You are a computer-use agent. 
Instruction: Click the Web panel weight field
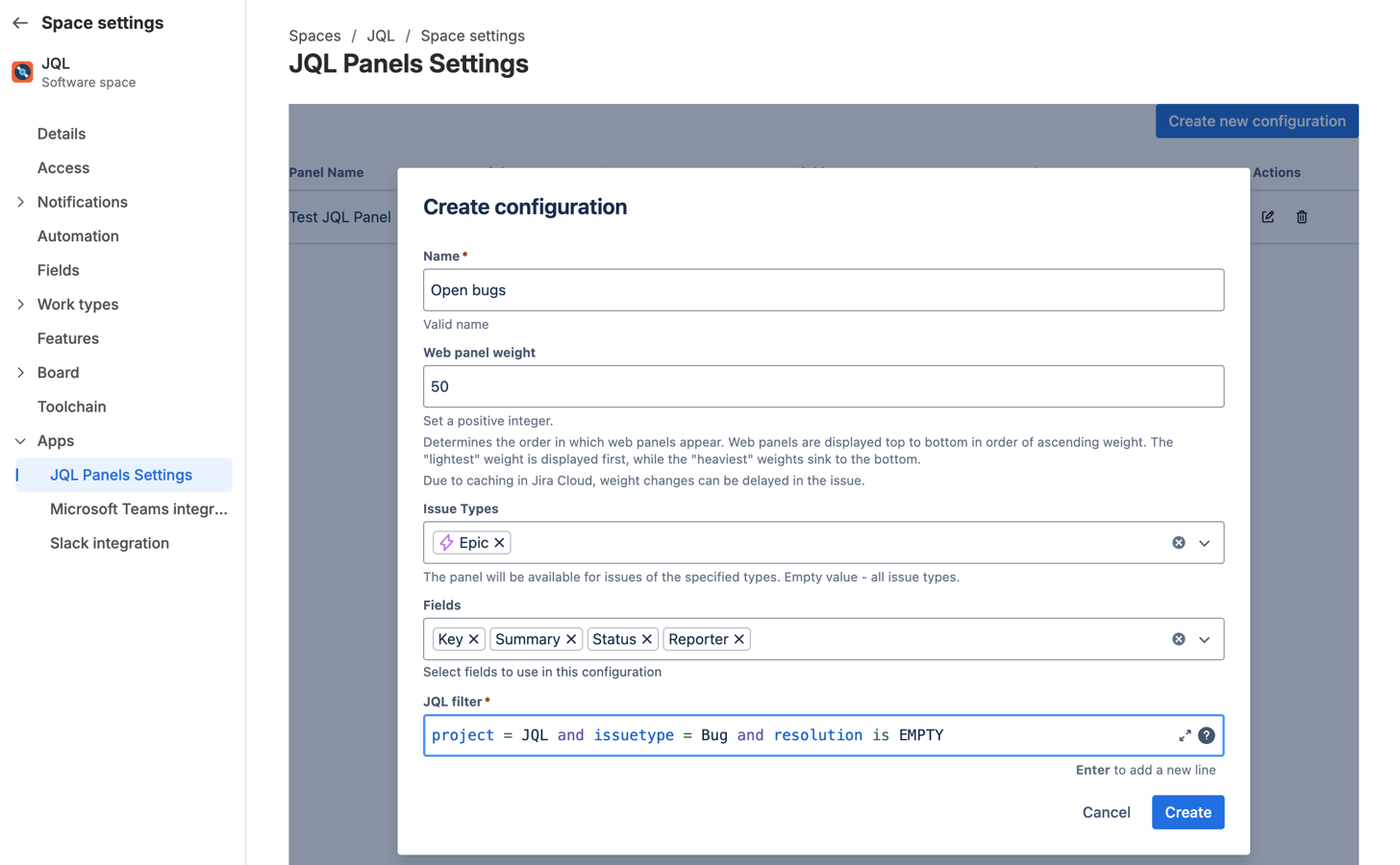click(x=823, y=386)
